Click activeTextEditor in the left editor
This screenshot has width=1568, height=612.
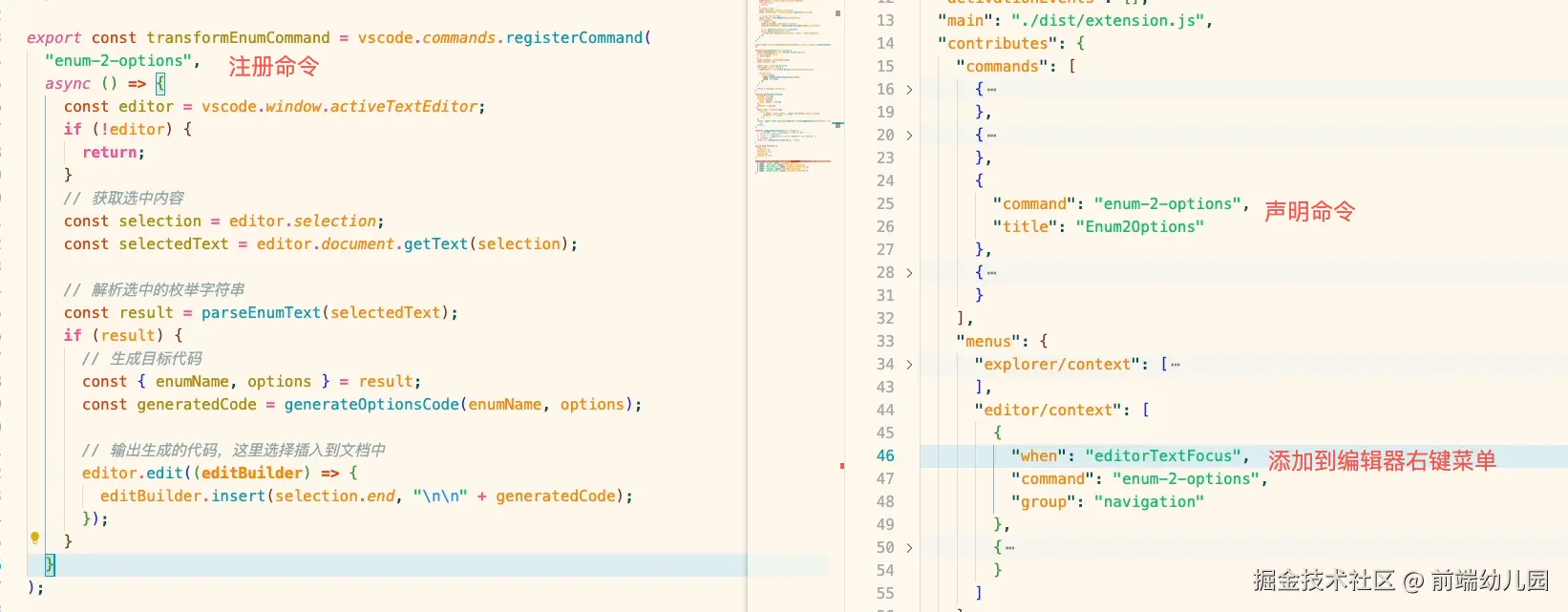[x=404, y=106]
